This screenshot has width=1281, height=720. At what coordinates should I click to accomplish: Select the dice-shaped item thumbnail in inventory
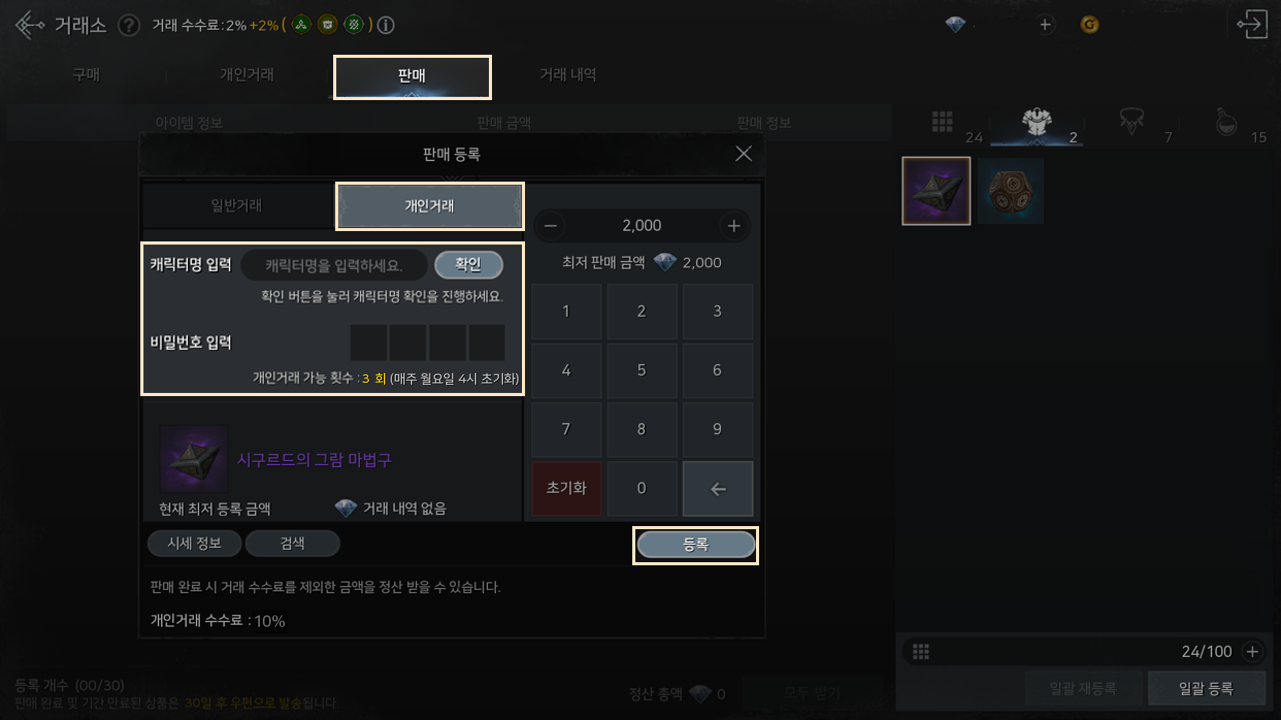[1010, 191]
